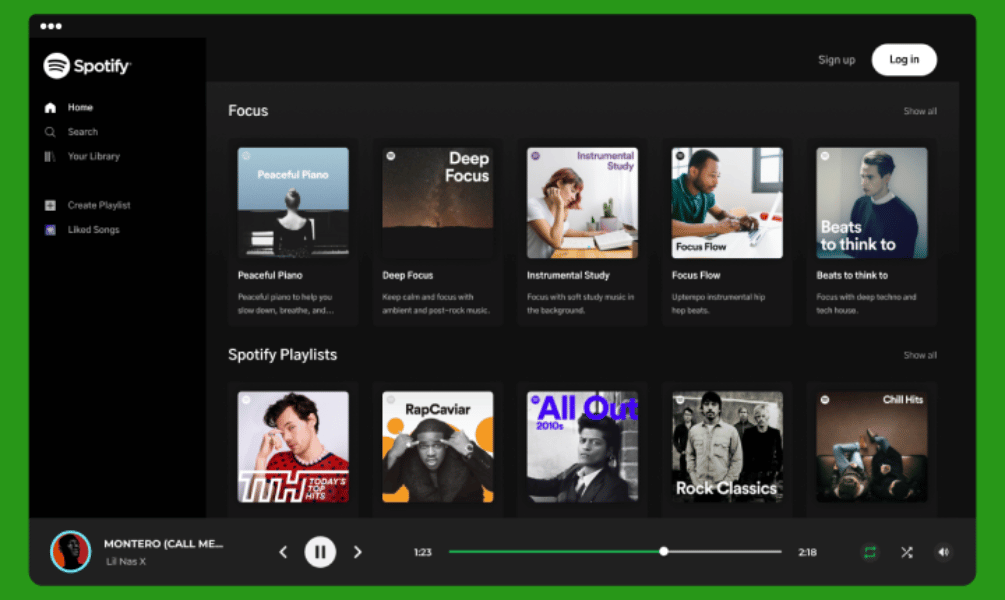The width and height of the screenshot is (1005, 600).
Task: Click the 'Instrumental Study' title text
Action: pyautogui.click(x=568, y=276)
